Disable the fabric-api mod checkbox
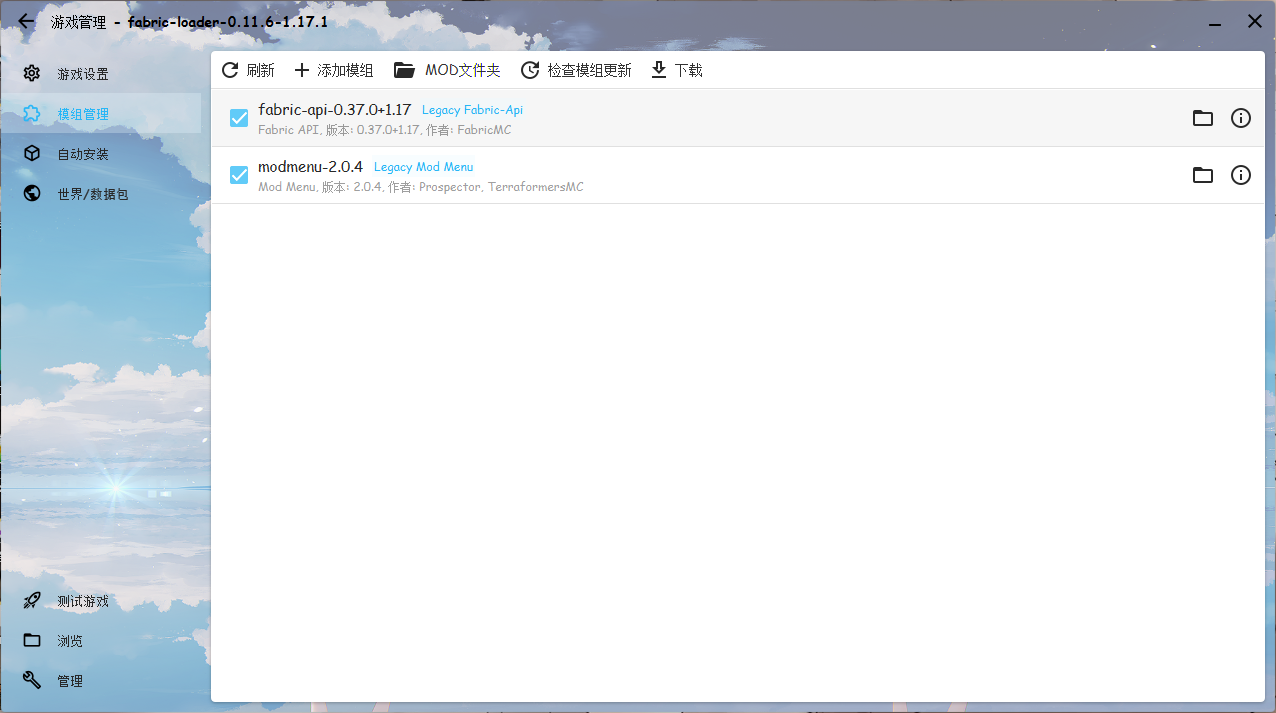 (238, 117)
